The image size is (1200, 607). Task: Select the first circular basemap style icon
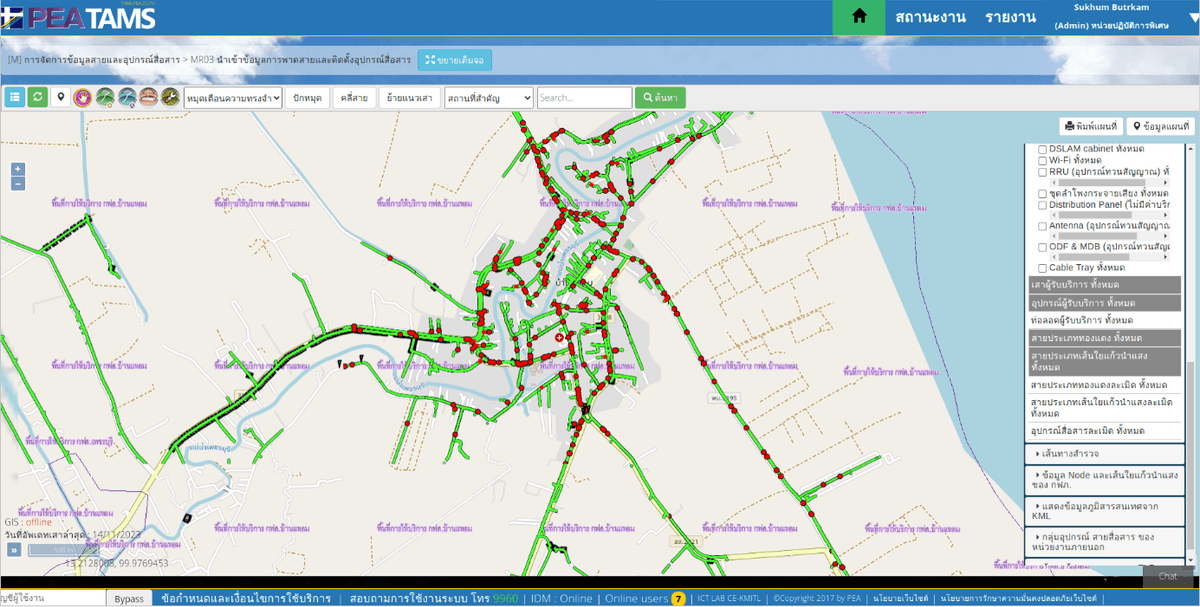85,97
